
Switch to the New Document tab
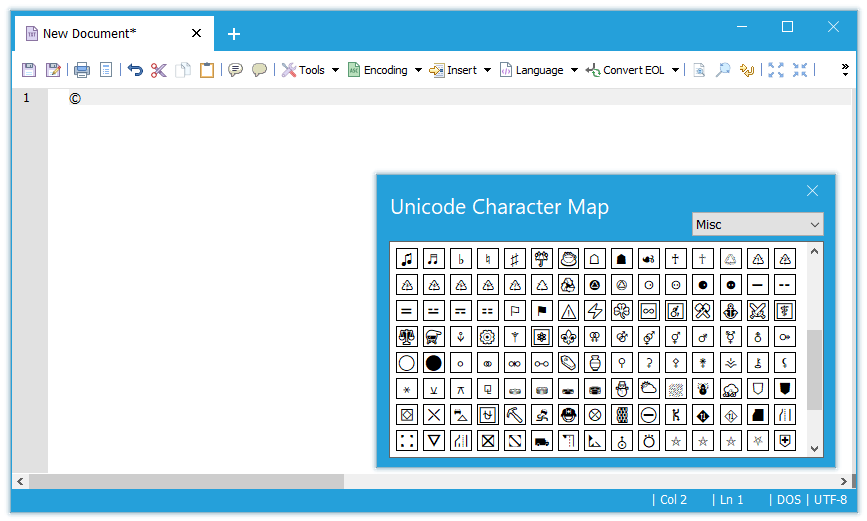pos(90,34)
